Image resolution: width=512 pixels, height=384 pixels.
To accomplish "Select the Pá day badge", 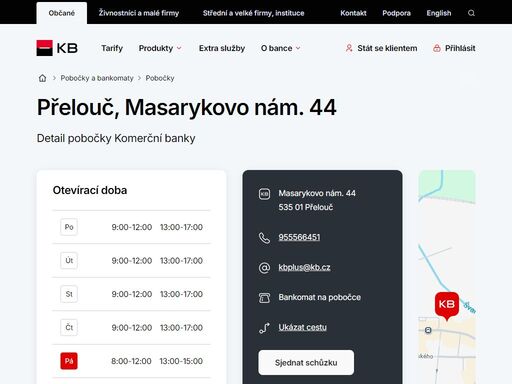I will tap(69, 361).
